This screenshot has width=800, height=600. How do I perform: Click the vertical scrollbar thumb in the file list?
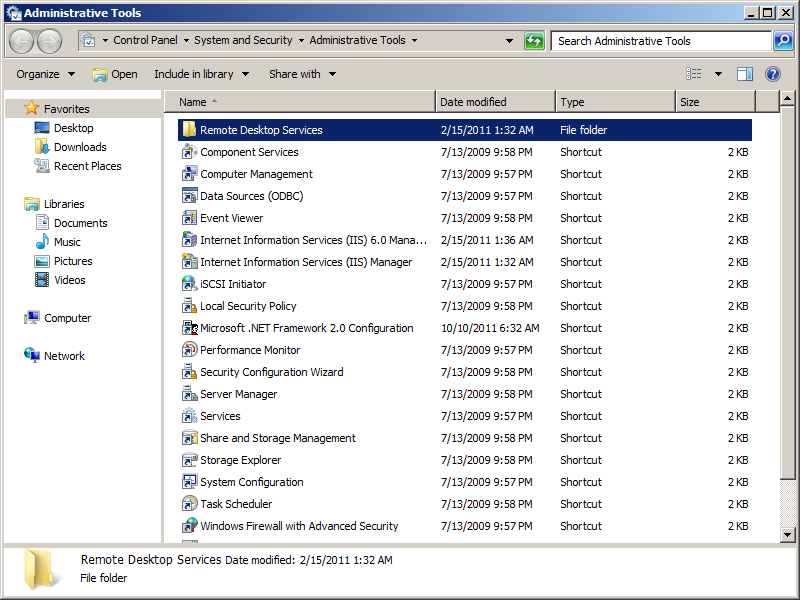point(787,292)
